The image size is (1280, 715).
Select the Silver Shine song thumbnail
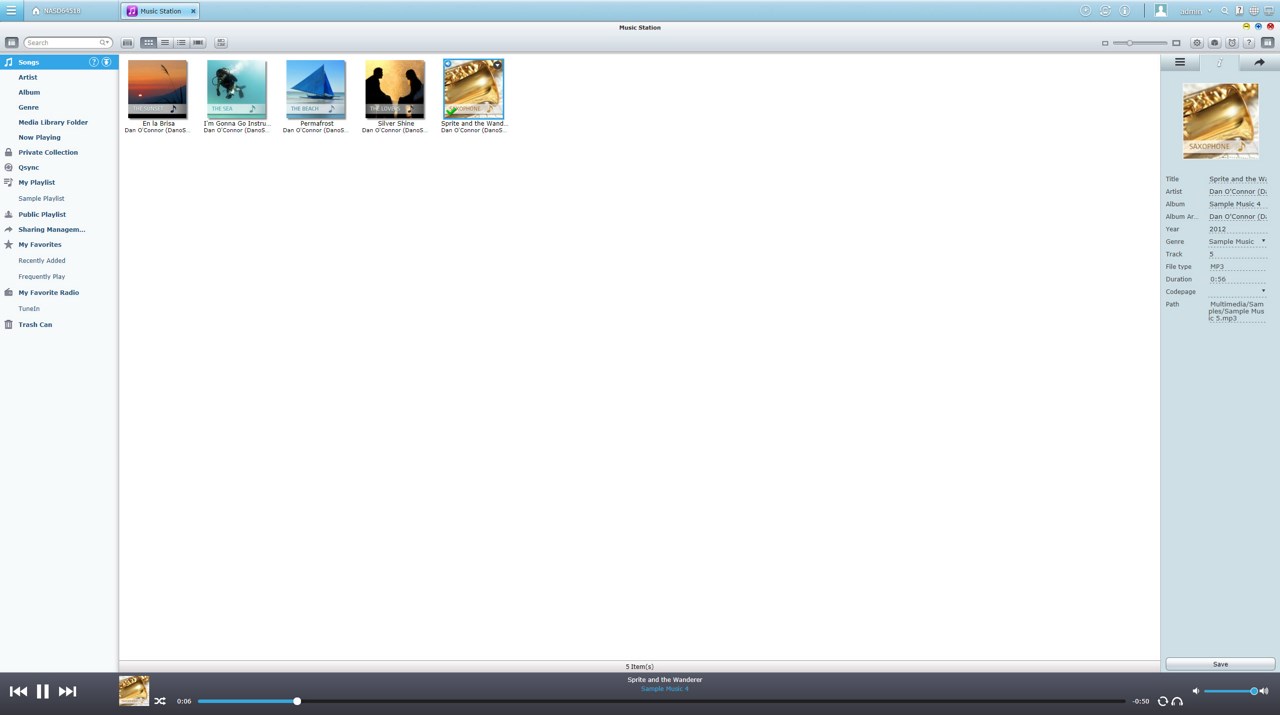tap(395, 89)
